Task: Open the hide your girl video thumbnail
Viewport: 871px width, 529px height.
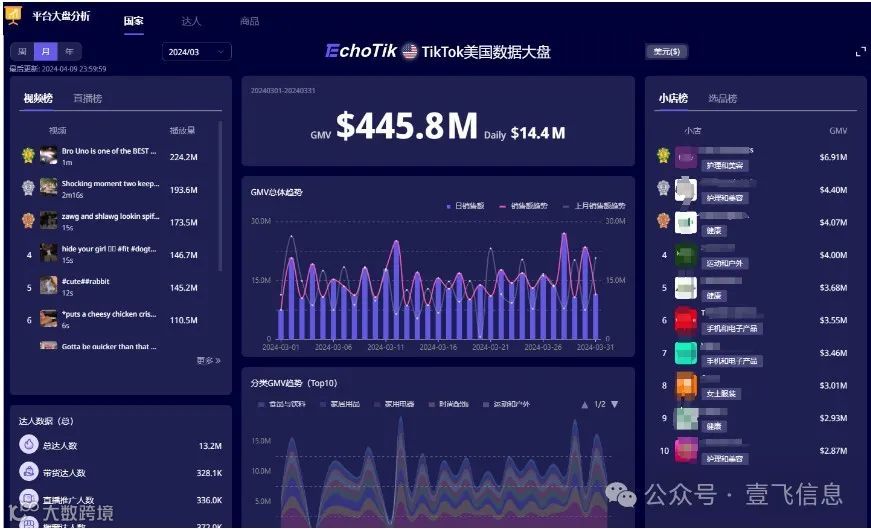Action: pos(49,253)
